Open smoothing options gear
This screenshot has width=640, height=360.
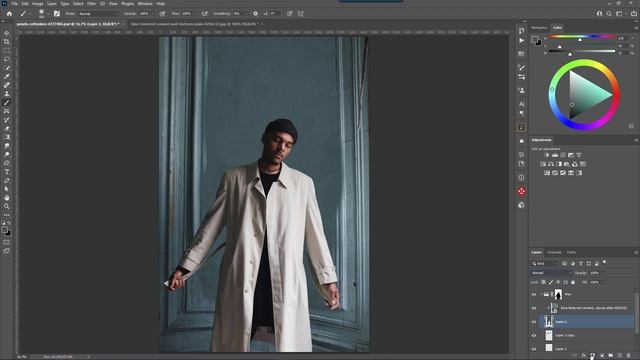tap(256, 13)
